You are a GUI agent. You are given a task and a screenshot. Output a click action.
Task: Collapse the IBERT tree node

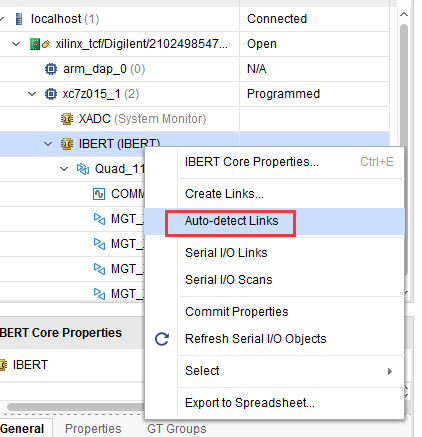(x=48, y=144)
